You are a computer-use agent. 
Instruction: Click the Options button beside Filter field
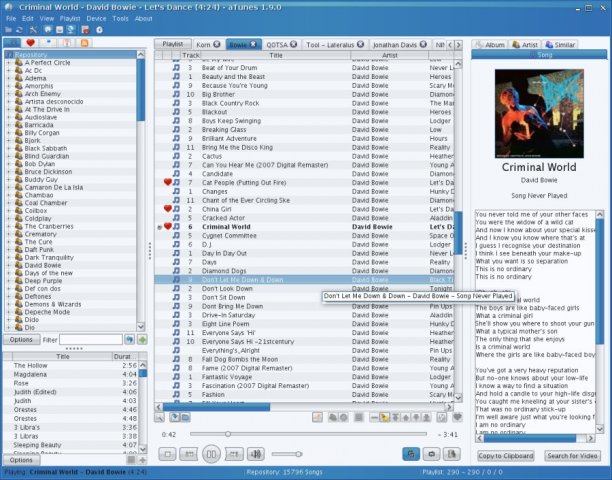[21, 340]
